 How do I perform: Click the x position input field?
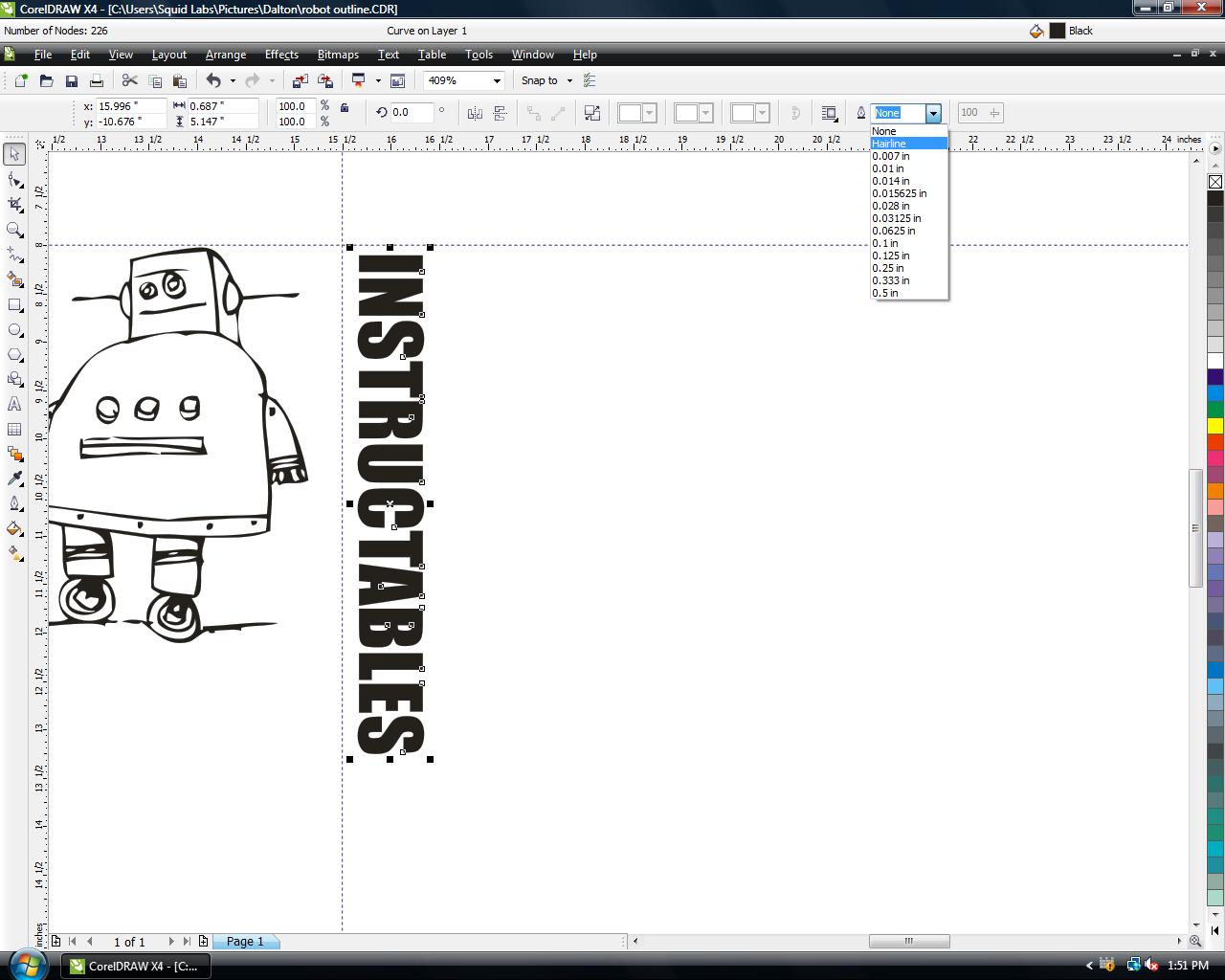(130, 106)
